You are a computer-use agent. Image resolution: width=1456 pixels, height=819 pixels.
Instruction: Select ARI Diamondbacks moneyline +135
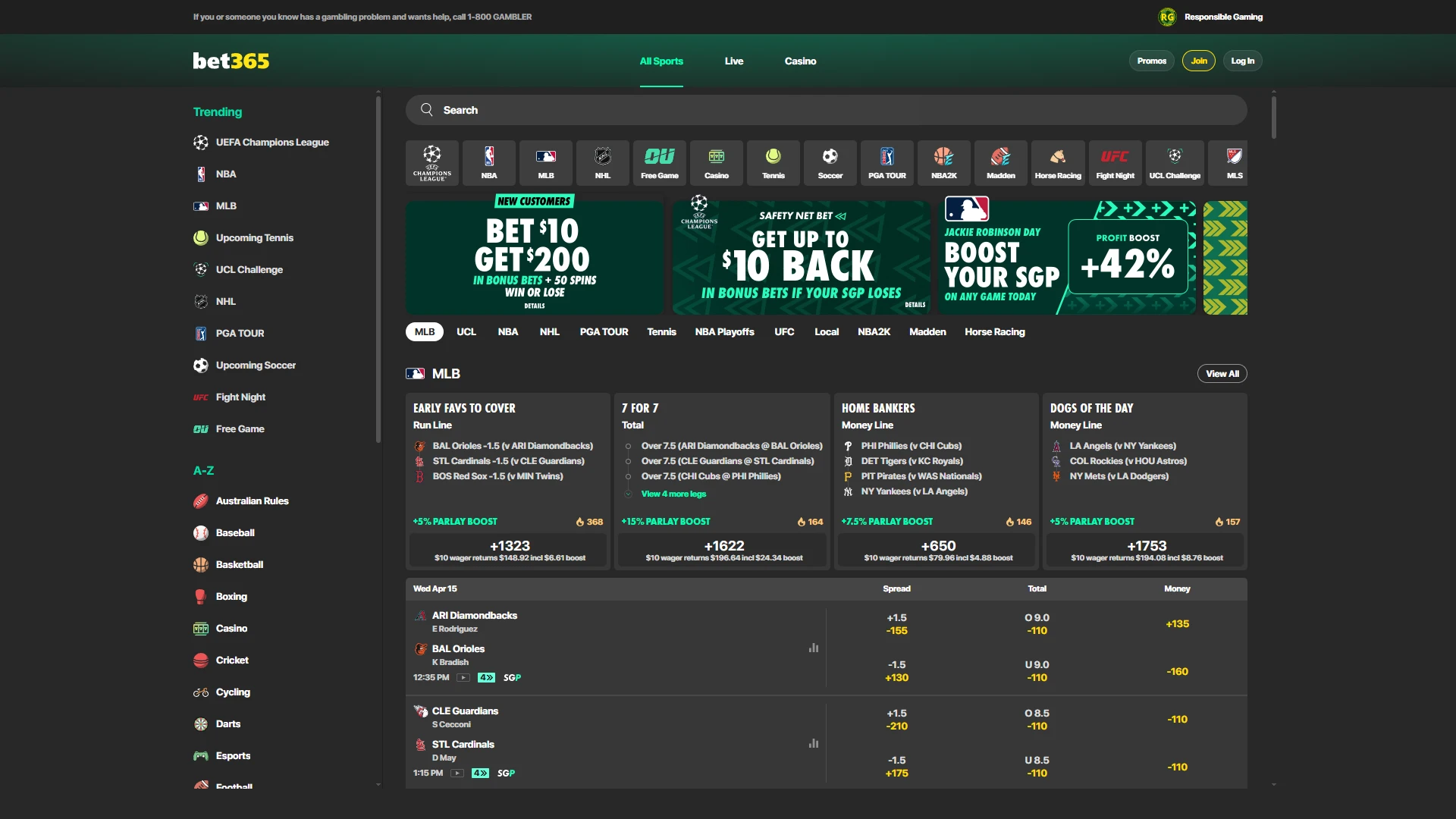[x=1177, y=624]
